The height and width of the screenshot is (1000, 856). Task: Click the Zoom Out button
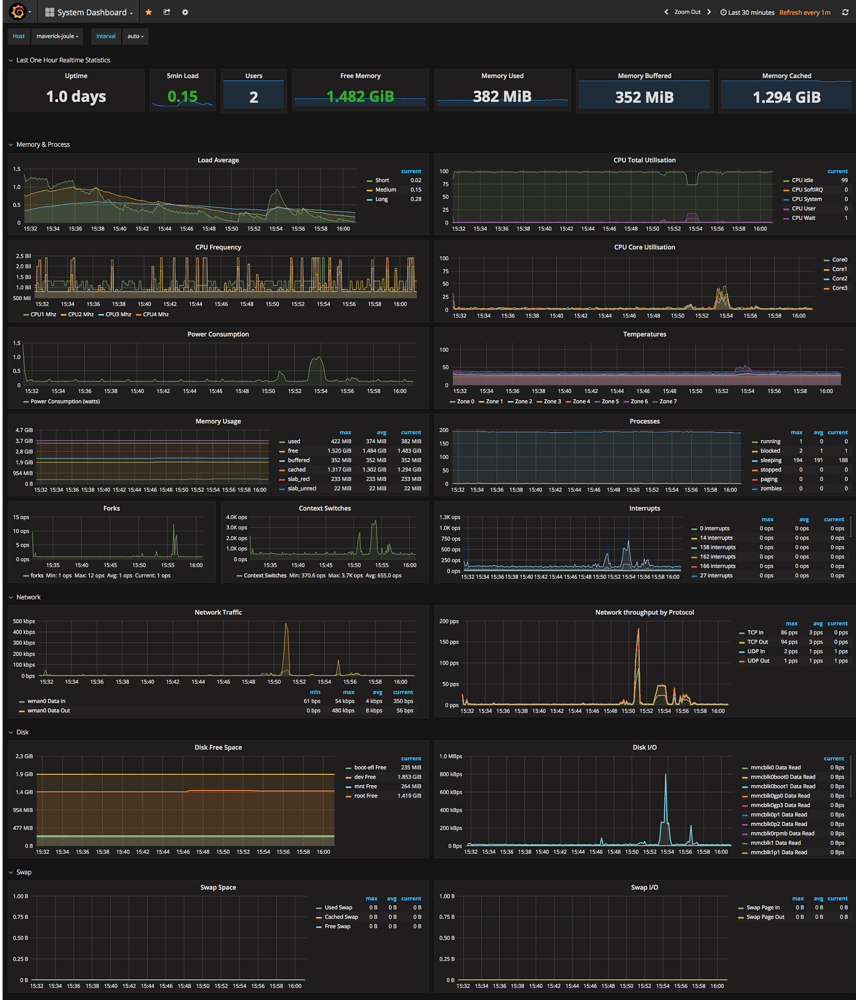[687, 11]
